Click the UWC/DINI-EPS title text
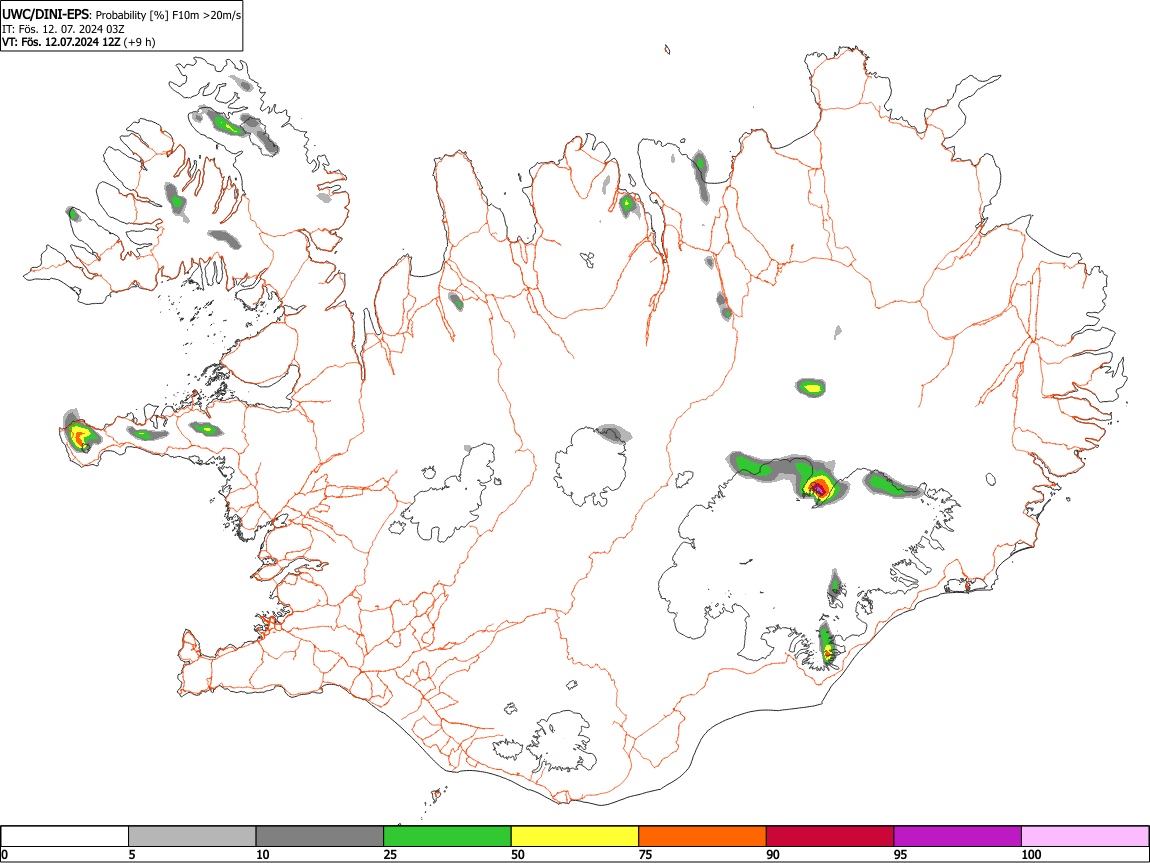Screen dimensions: 1150x863 tap(46, 15)
